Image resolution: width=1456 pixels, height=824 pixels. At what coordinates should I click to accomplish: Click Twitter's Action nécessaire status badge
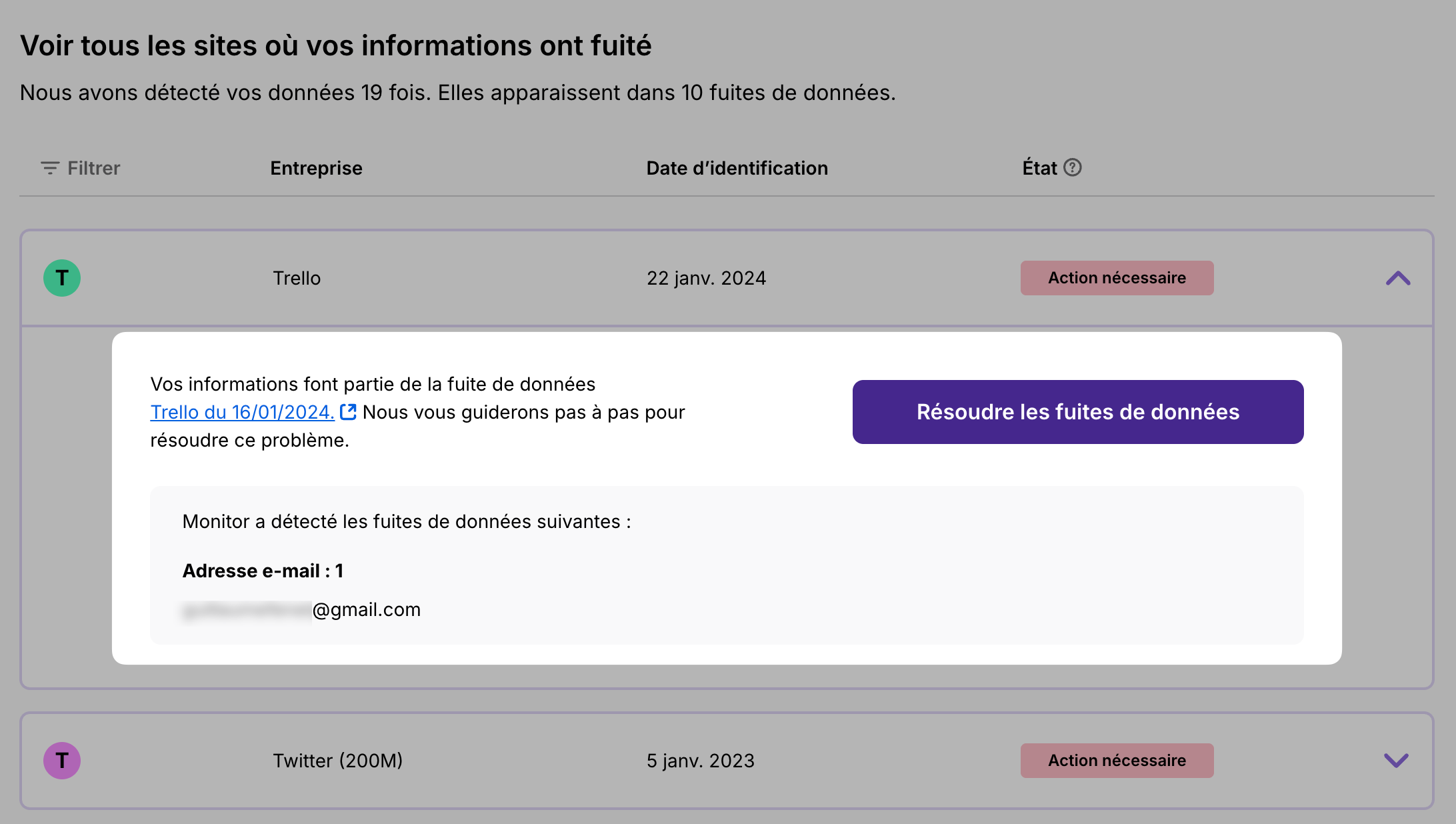pyautogui.click(x=1117, y=761)
